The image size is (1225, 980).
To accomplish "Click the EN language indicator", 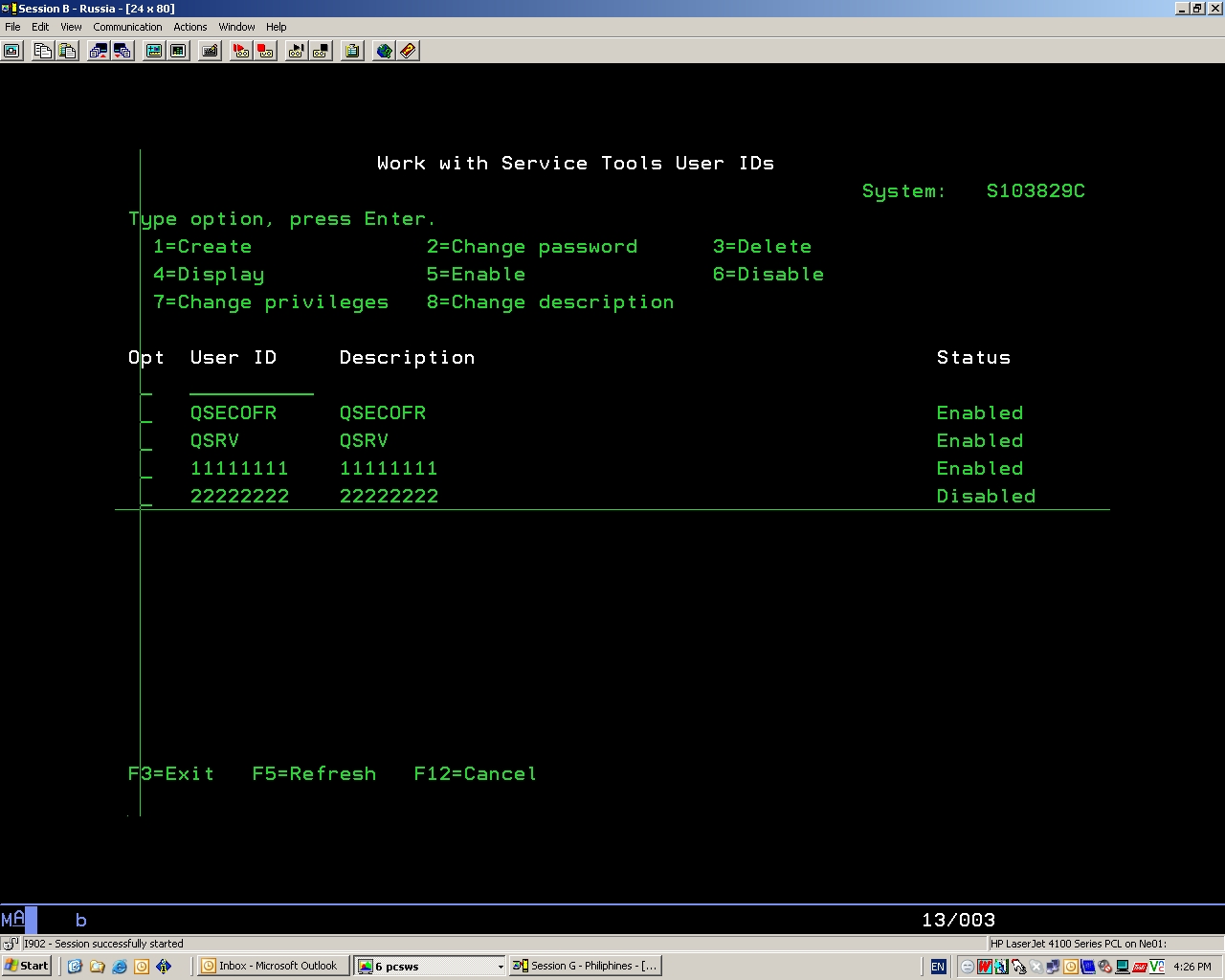I will (x=938, y=967).
